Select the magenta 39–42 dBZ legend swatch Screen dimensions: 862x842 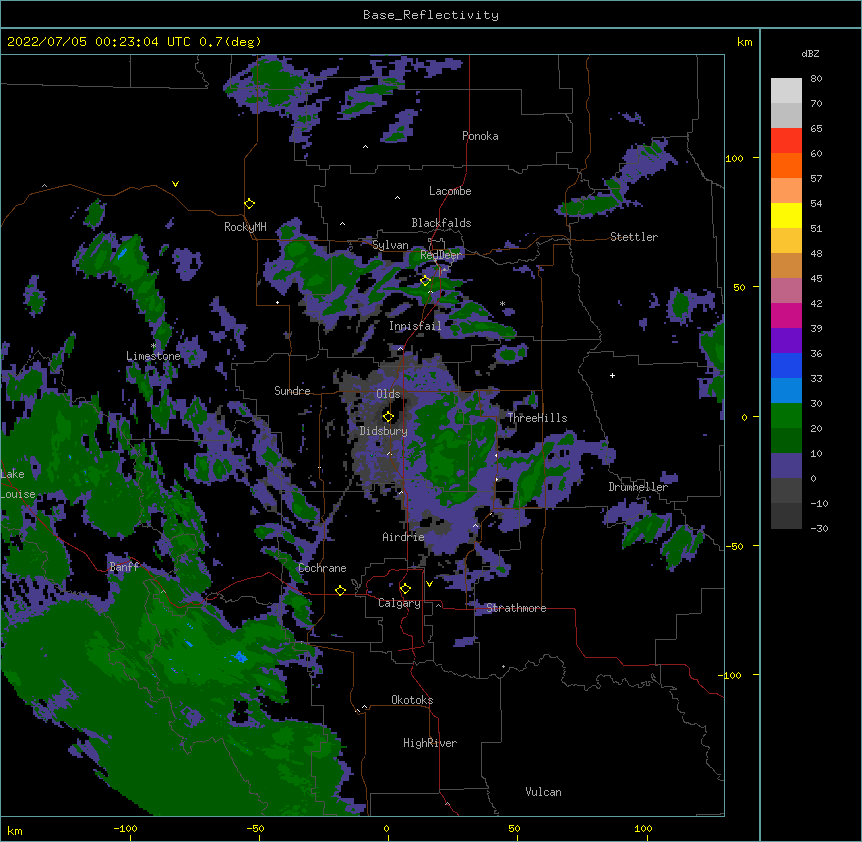[x=786, y=315]
